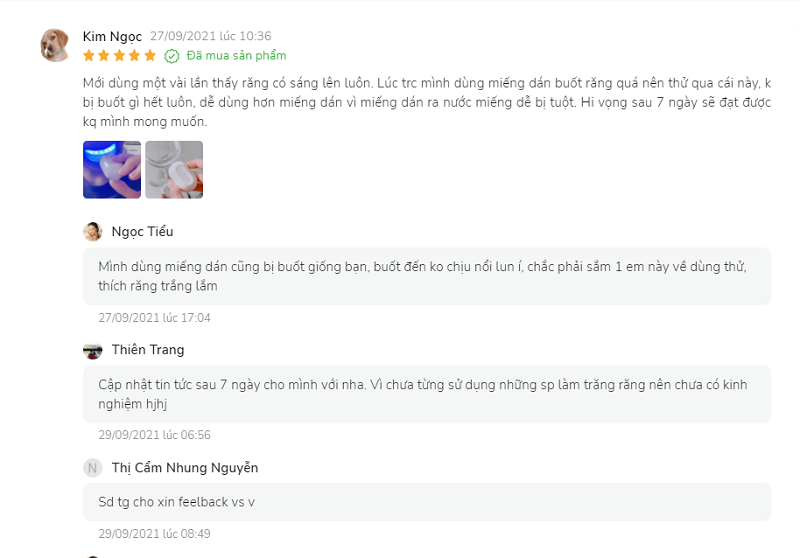Click the gray N avatar icon

point(93,468)
